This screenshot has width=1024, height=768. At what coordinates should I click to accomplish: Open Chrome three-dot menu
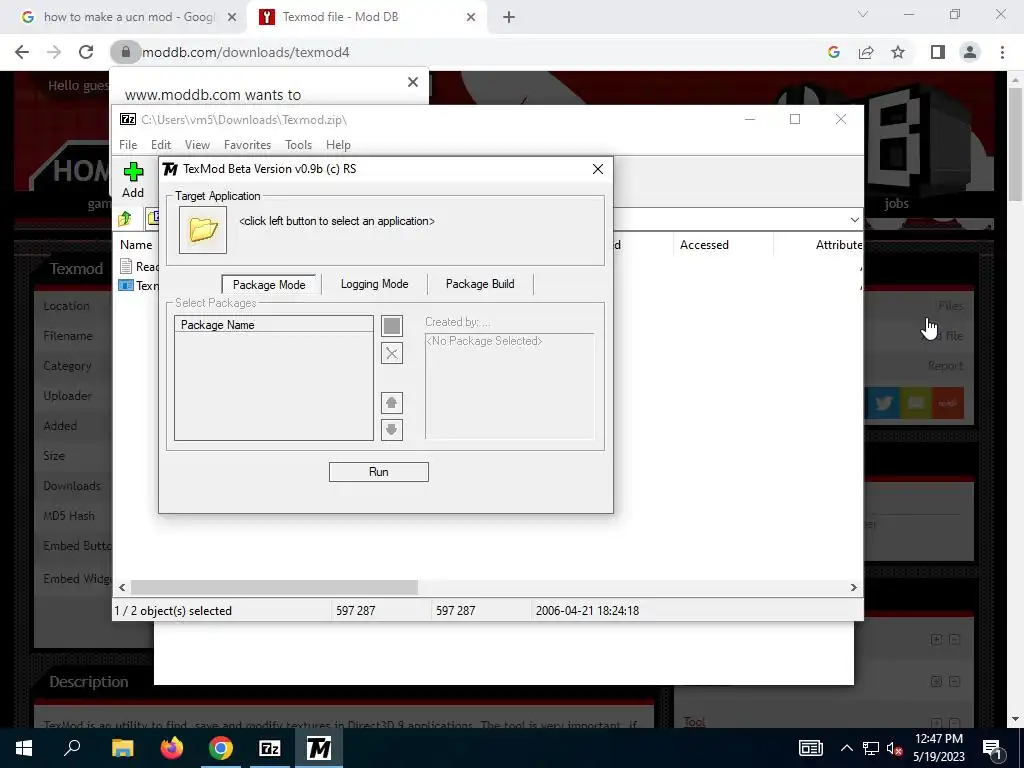pos(1002,52)
